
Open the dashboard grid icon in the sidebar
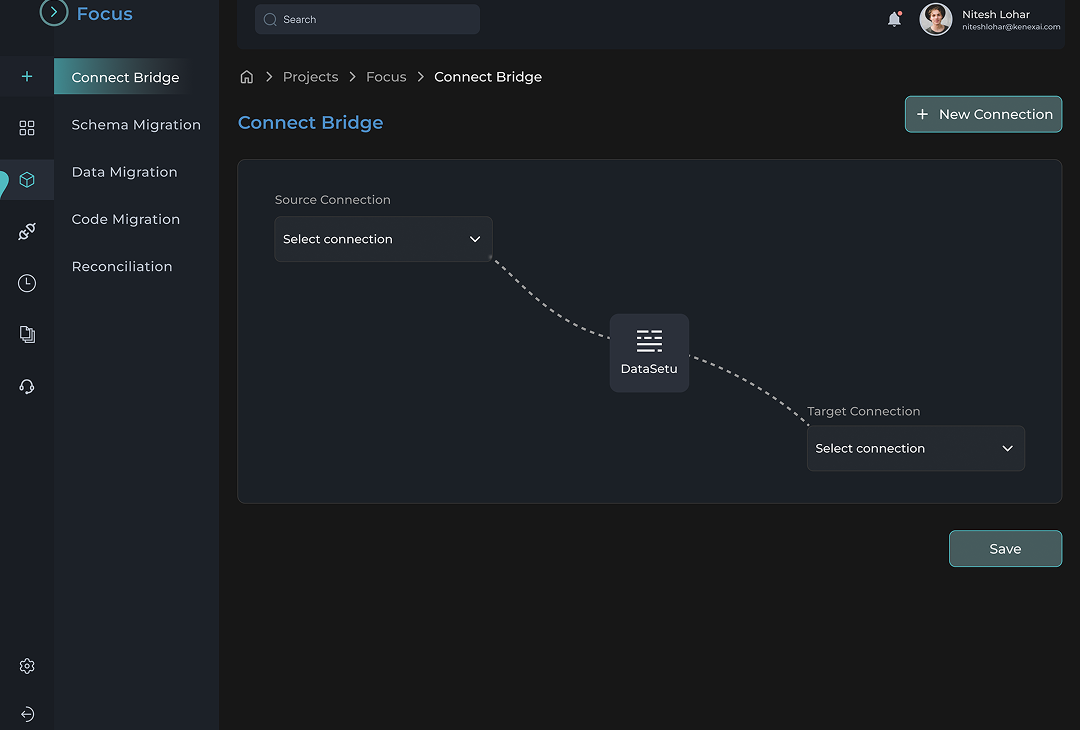click(x=27, y=128)
